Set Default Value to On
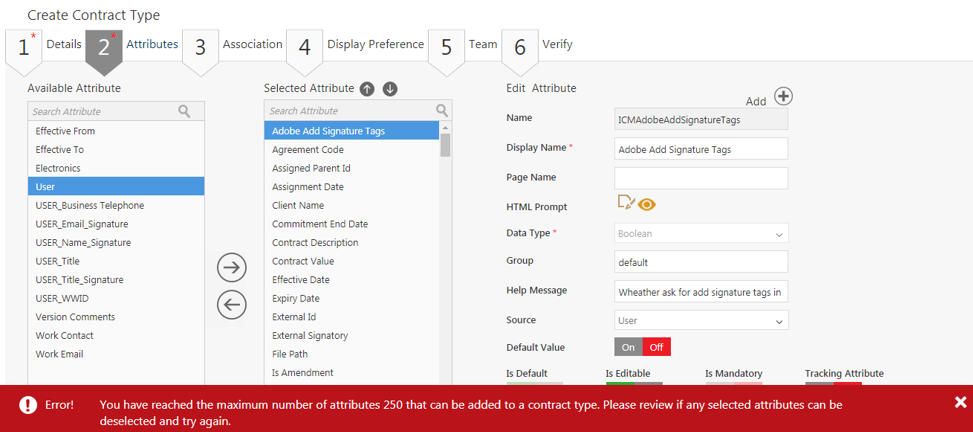Image resolution: width=973 pixels, height=432 pixels. (x=628, y=347)
